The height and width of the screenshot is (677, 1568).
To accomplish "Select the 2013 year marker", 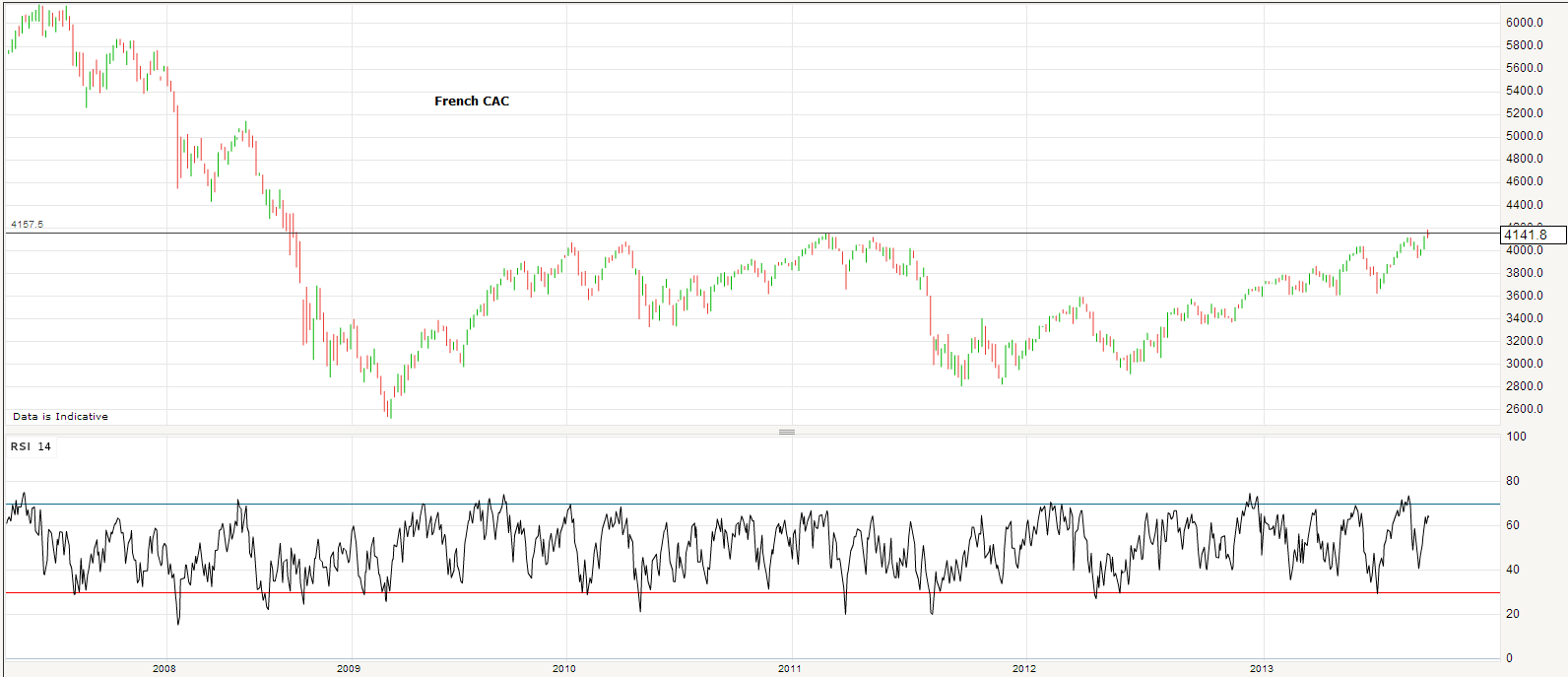I will point(1261,669).
